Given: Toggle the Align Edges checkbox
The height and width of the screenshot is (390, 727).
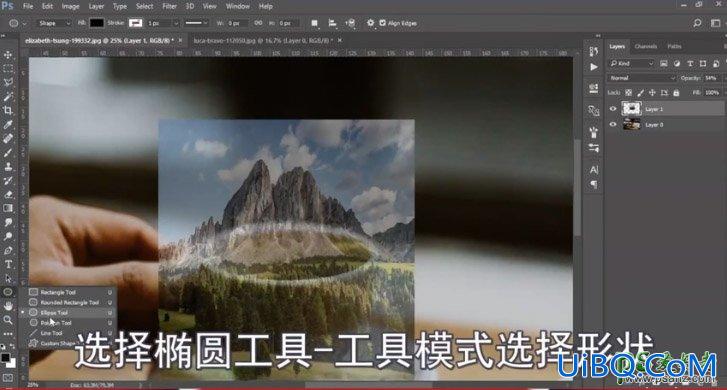Looking at the screenshot, I should click(383, 23).
